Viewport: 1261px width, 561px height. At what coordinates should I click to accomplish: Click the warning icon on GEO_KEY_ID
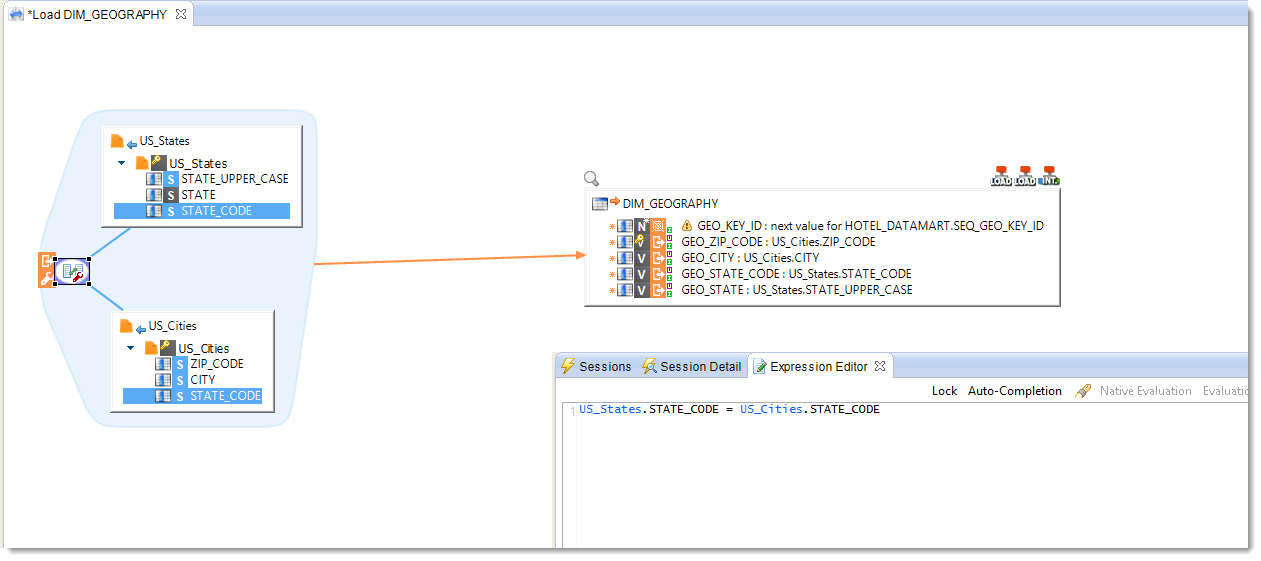coord(686,226)
